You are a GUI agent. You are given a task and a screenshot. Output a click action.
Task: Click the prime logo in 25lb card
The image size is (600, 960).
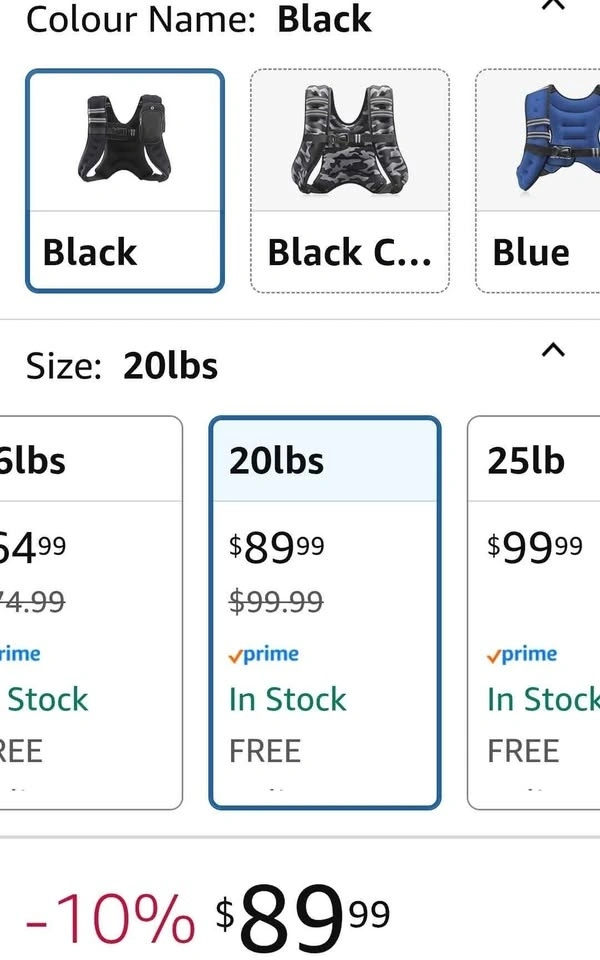[x=522, y=654]
